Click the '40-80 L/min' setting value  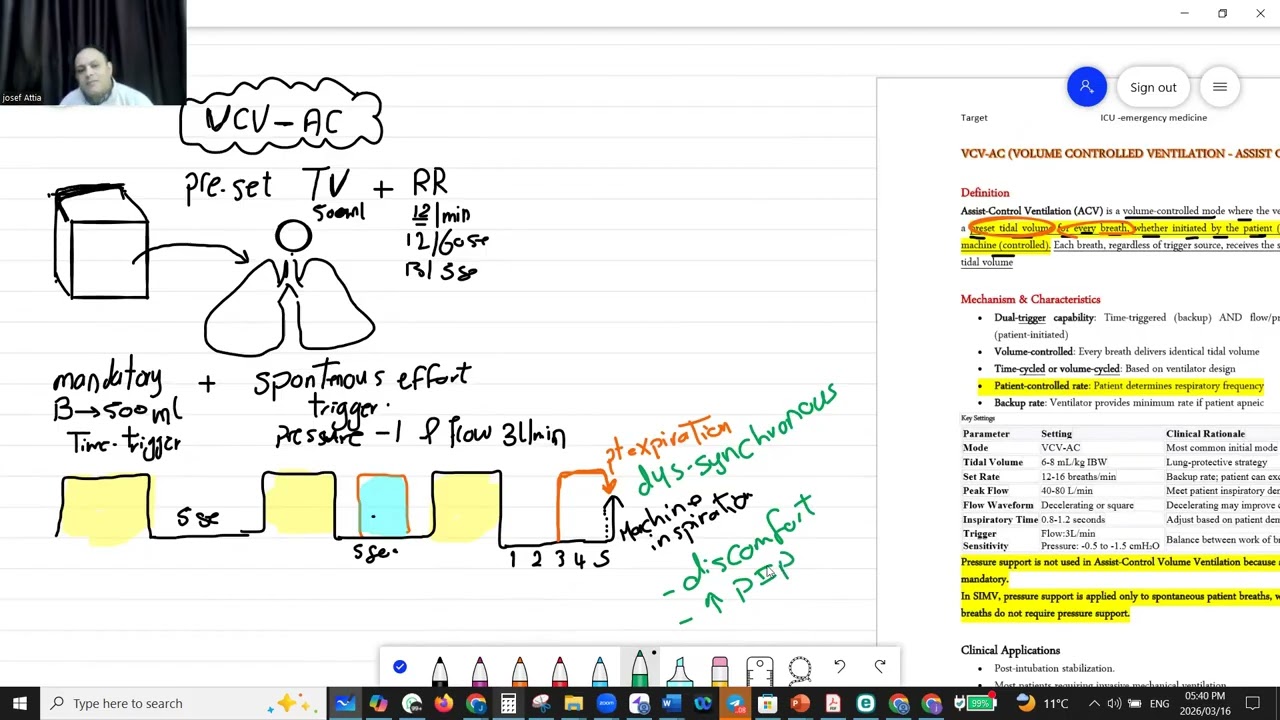click(1066, 491)
